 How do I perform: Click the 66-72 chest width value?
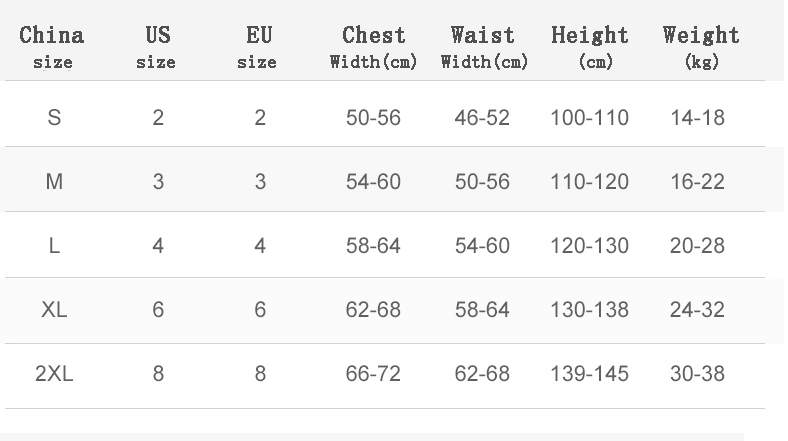(373, 374)
